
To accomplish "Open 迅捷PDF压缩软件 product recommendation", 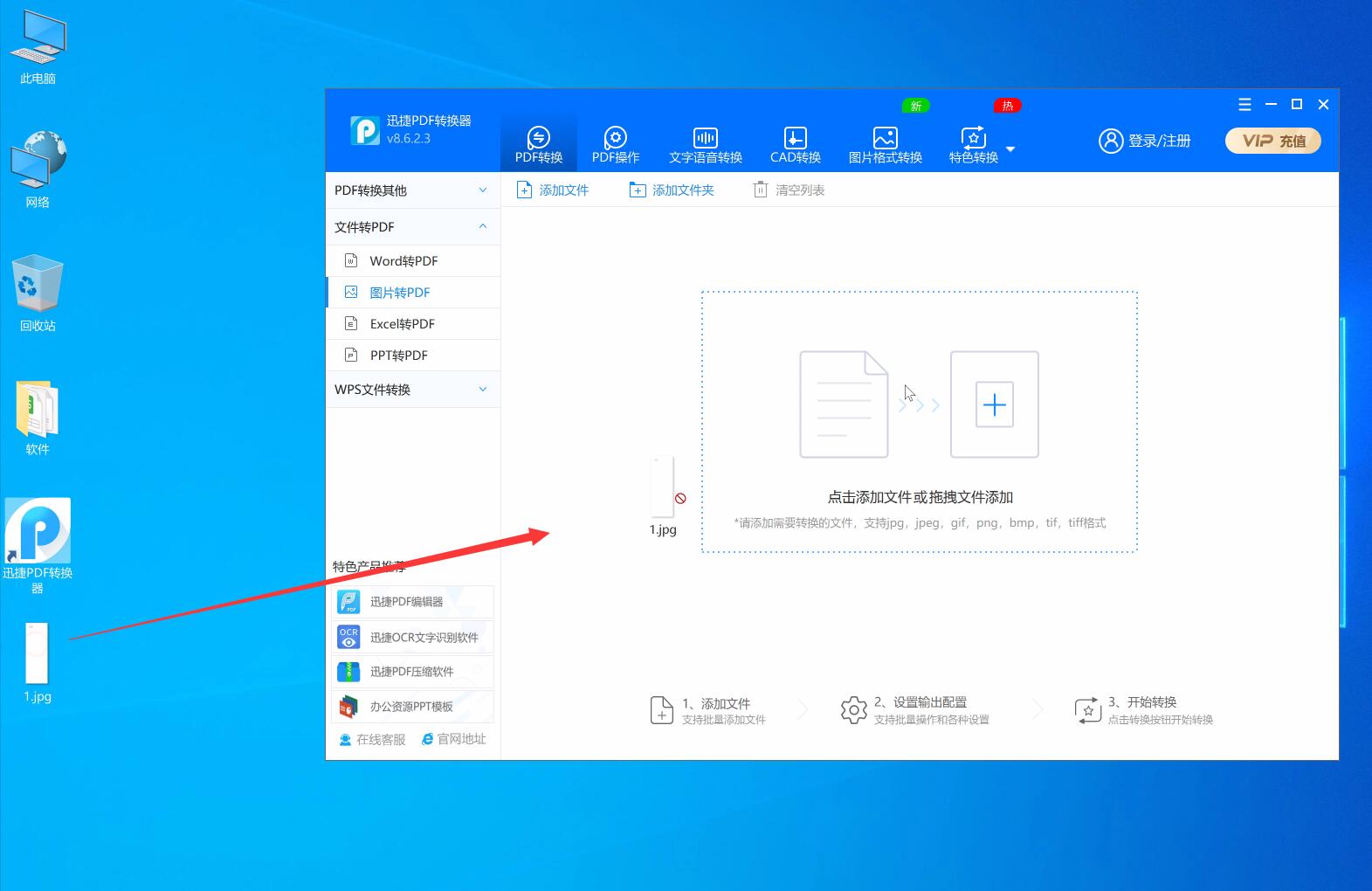I will (413, 672).
